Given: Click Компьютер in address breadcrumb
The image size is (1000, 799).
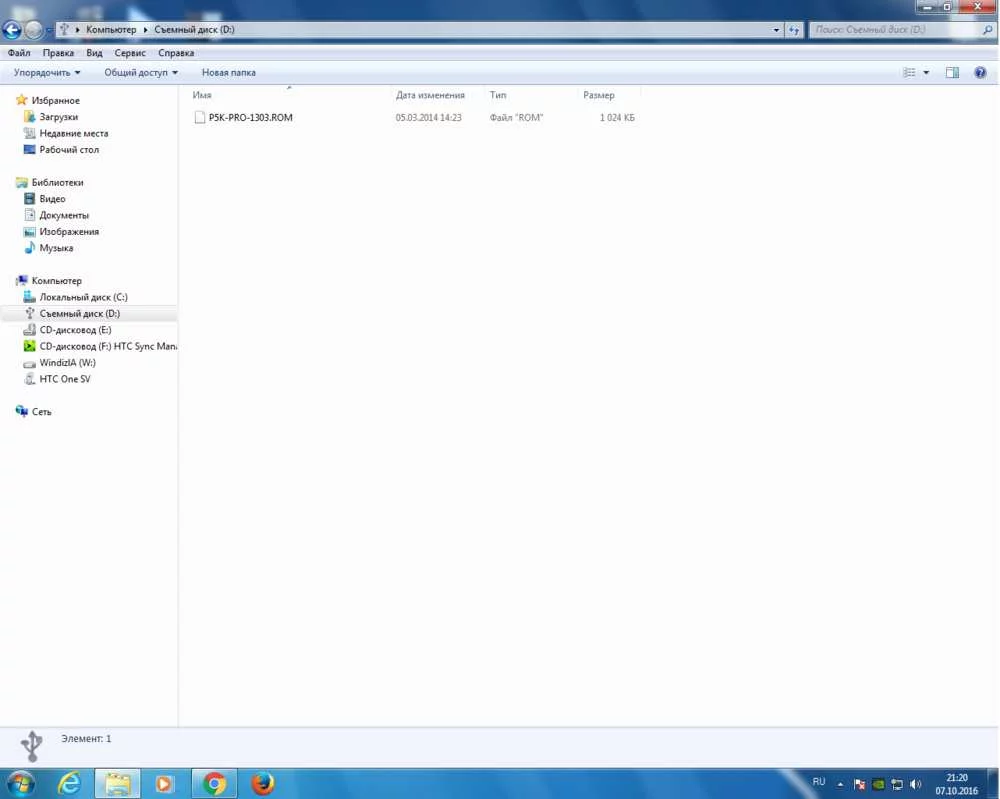Looking at the screenshot, I should click(x=111, y=29).
